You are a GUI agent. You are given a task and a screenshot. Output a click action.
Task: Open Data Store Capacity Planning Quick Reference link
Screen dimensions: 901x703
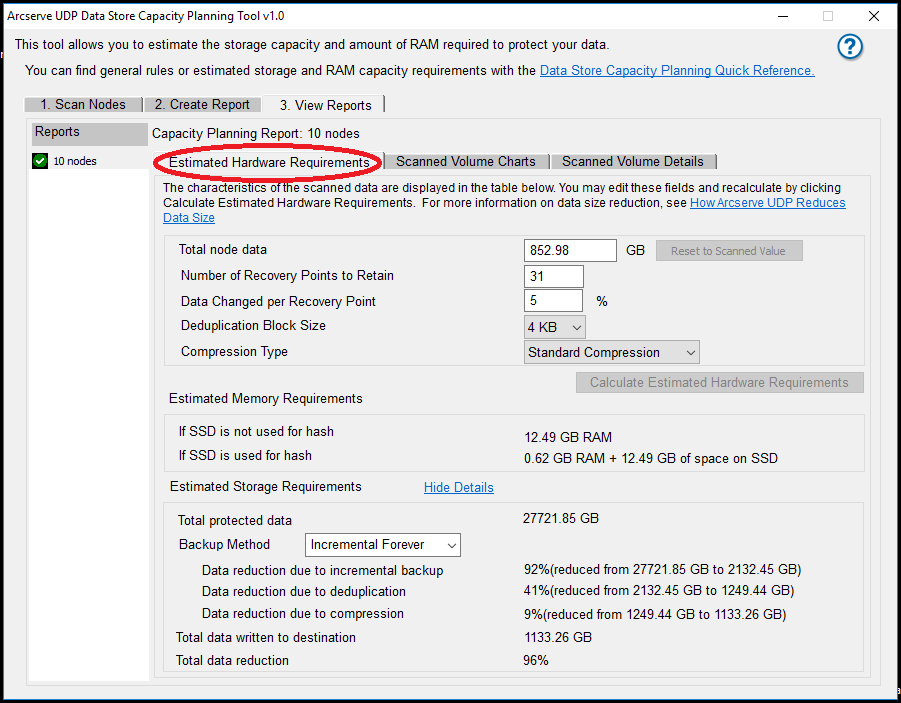tap(677, 71)
